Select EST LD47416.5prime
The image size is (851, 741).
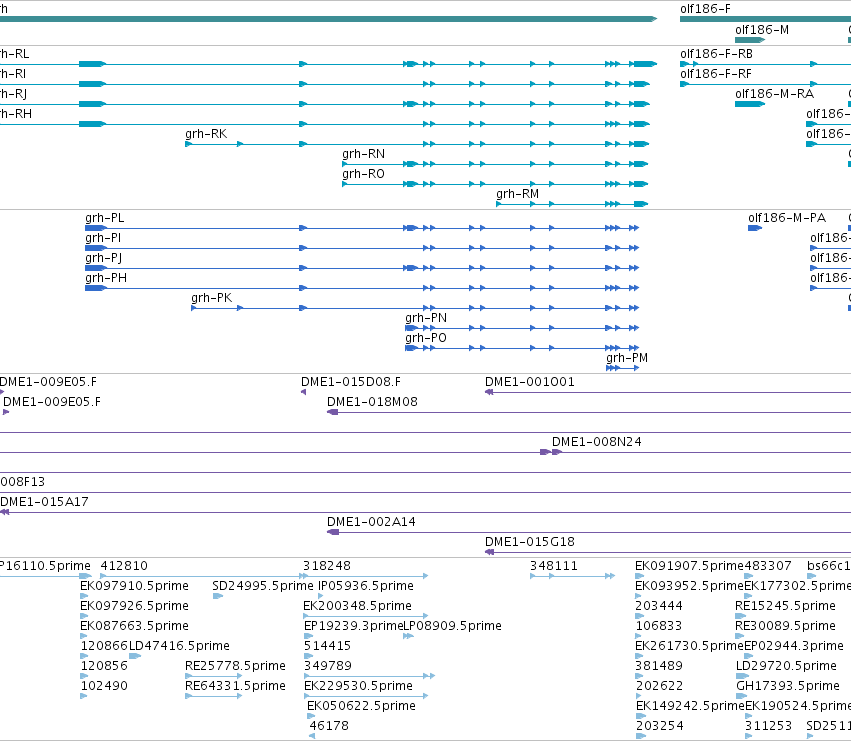pyautogui.click(x=179, y=646)
